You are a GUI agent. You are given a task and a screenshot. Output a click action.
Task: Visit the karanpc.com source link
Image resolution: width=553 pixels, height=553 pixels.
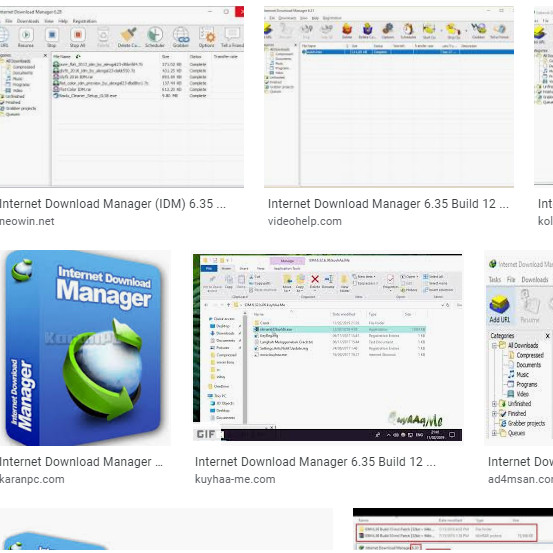(x=32, y=479)
